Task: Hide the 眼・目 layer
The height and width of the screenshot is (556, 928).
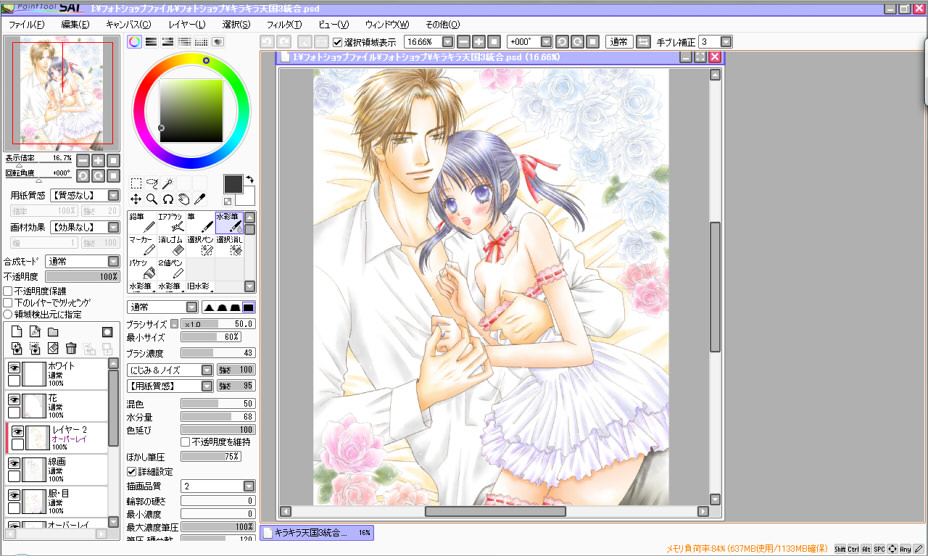Action: pos(14,495)
